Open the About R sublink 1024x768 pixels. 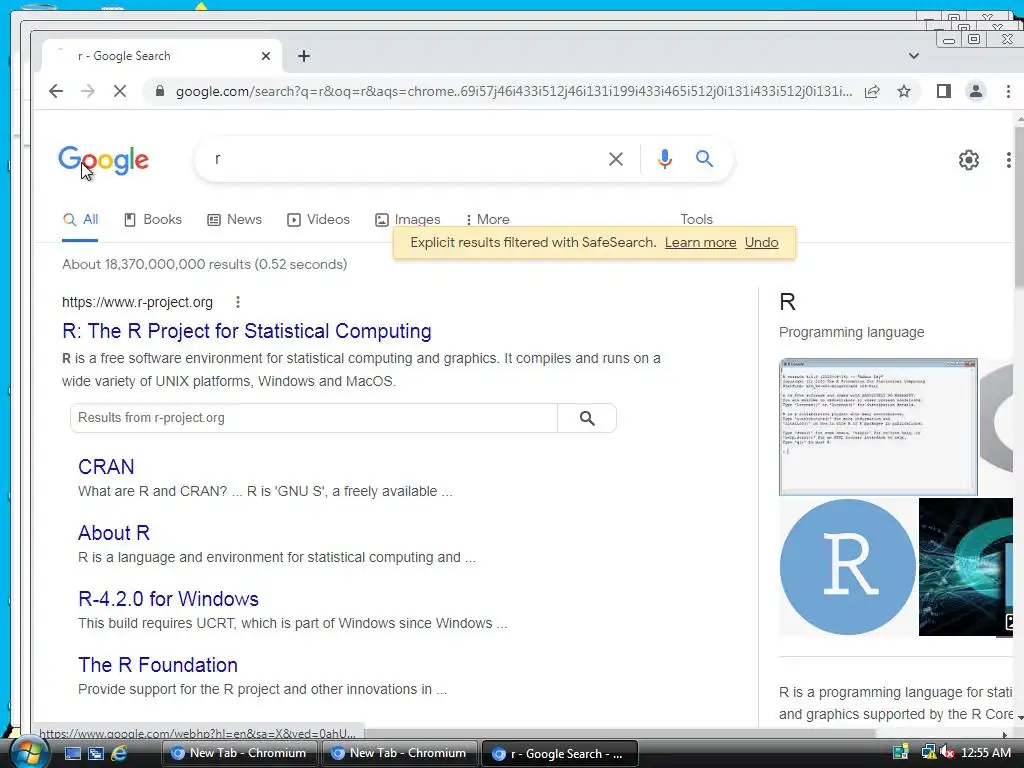point(114,533)
